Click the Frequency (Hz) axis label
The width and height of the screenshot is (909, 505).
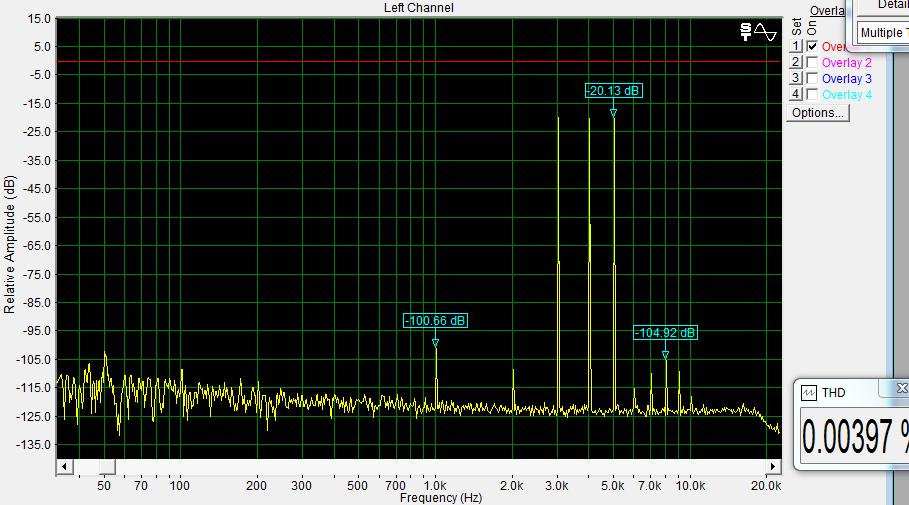pos(441,497)
